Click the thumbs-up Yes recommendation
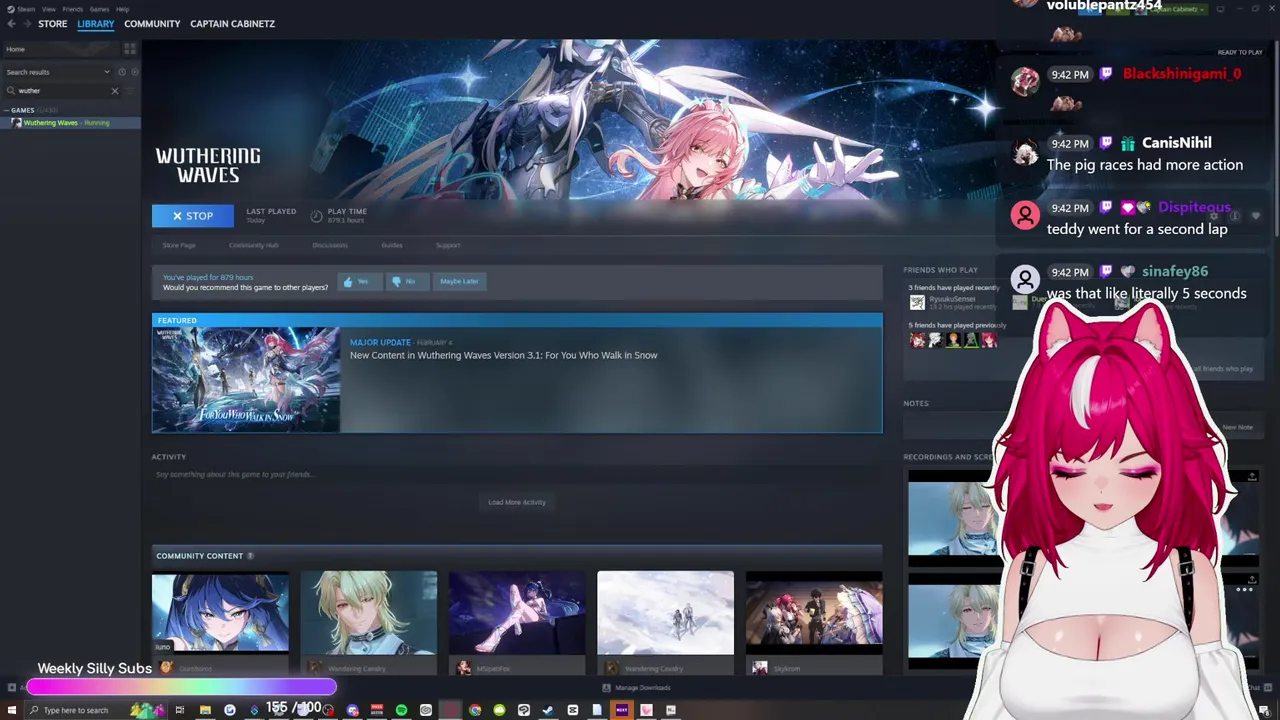The image size is (1280, 720). tap(360, 281)
